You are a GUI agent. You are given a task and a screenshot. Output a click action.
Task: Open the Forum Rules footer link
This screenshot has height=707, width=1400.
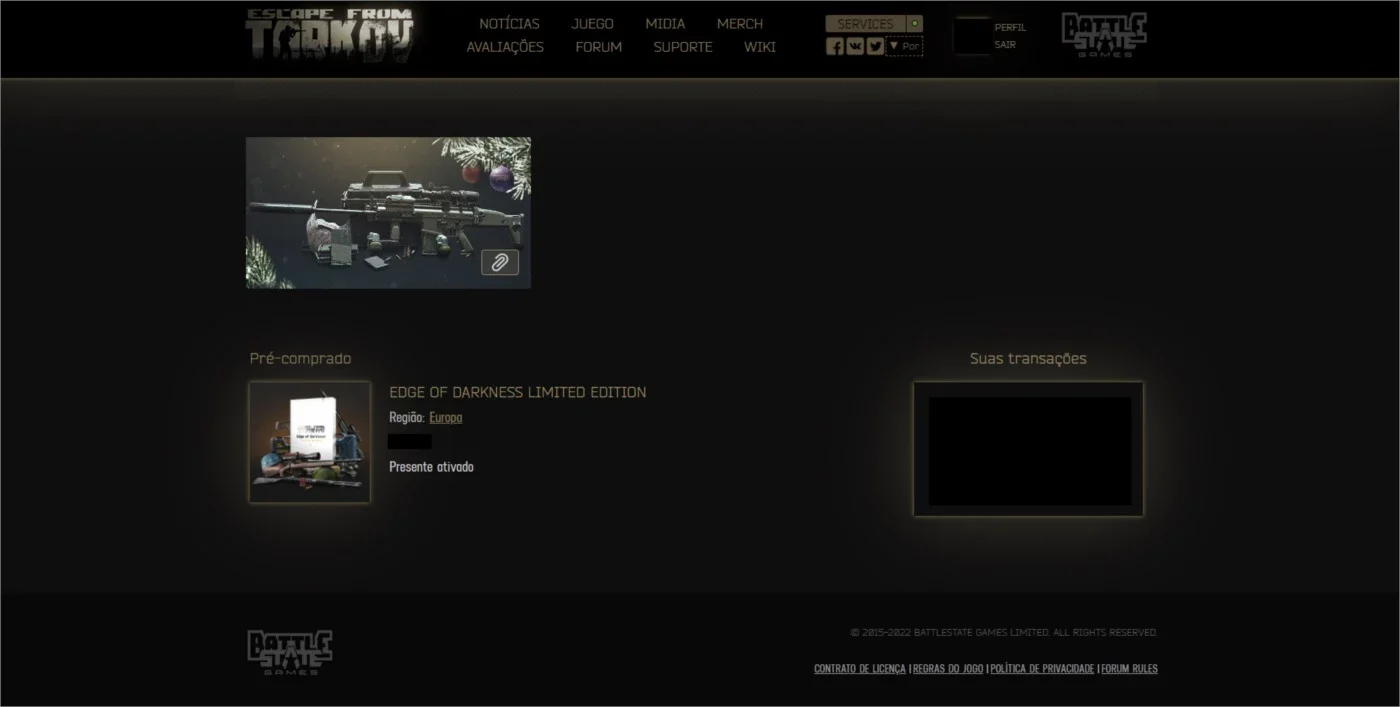click(x=1130, y=668)
